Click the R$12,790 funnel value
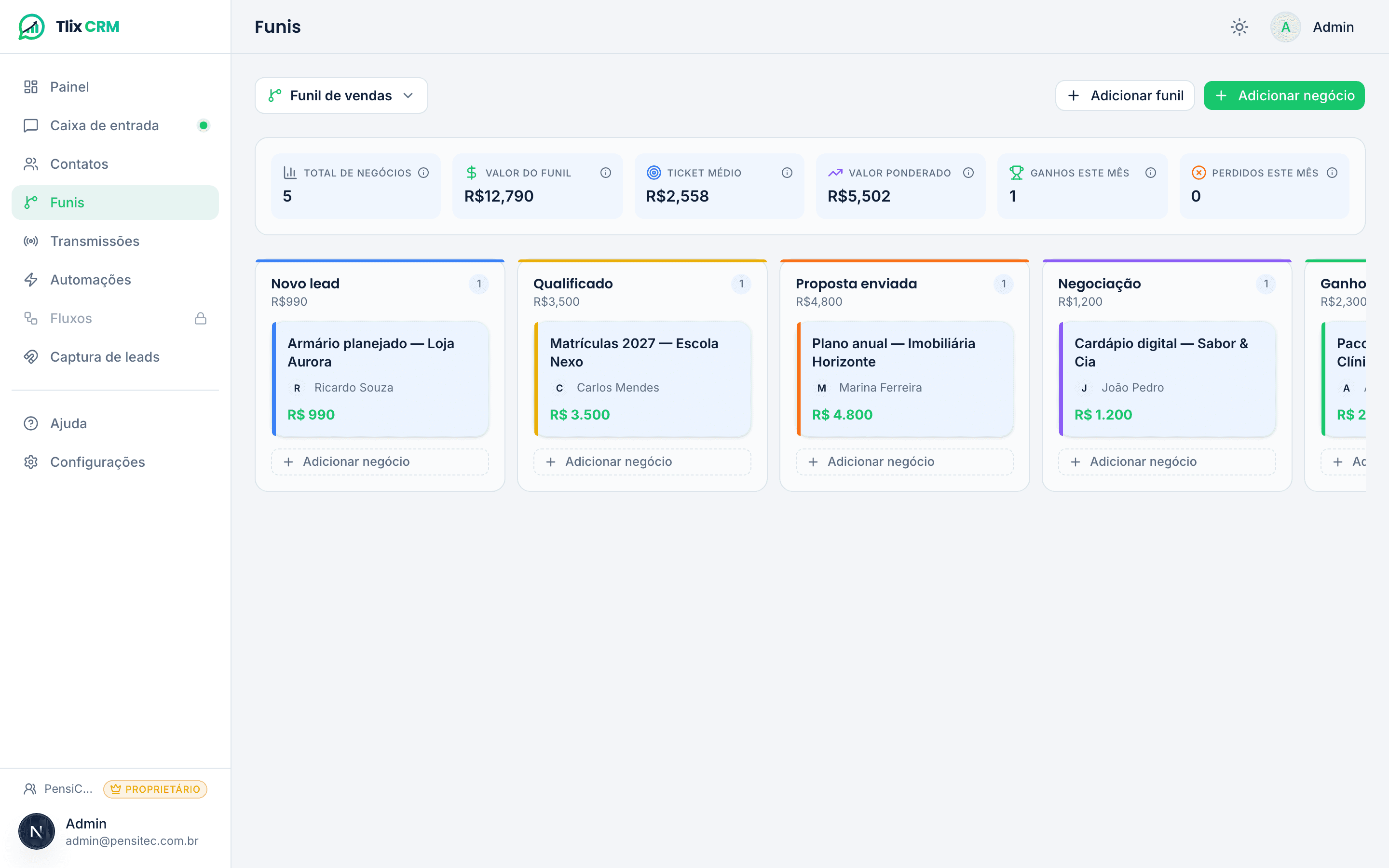The image size is (1389, 868). 499,196
